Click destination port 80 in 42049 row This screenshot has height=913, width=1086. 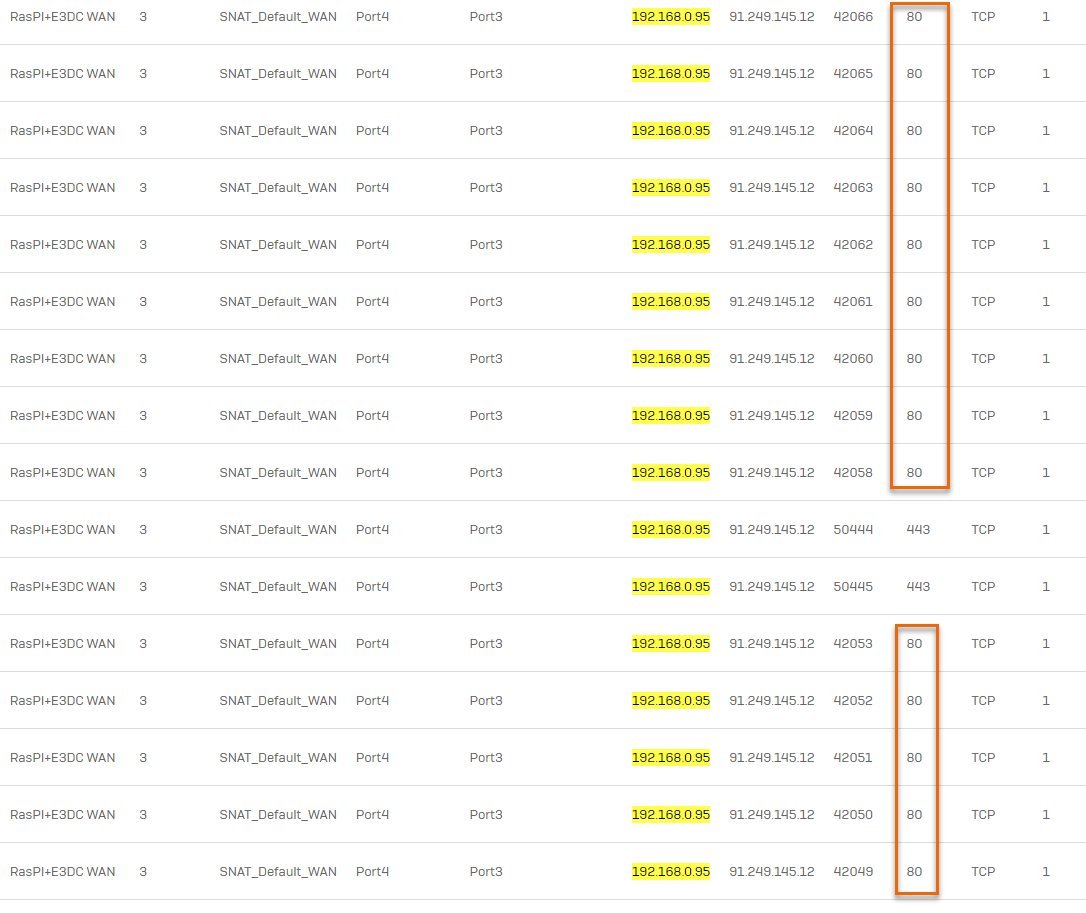pyautogui.click(x=914, y=871)
